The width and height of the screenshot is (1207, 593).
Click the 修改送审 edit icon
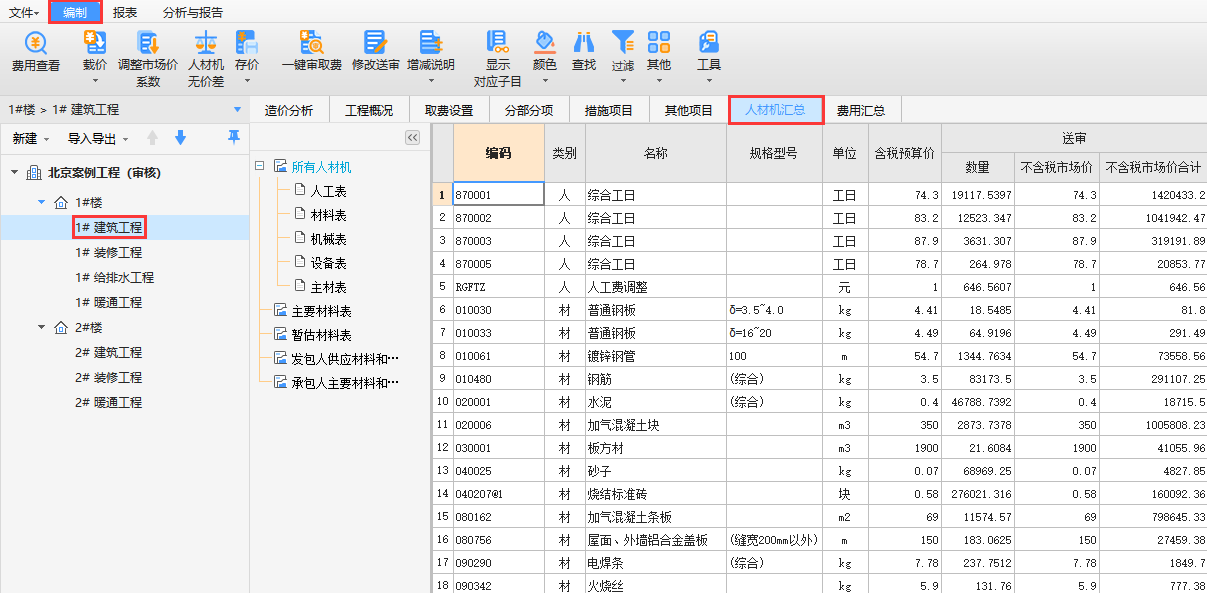[375, 44]
